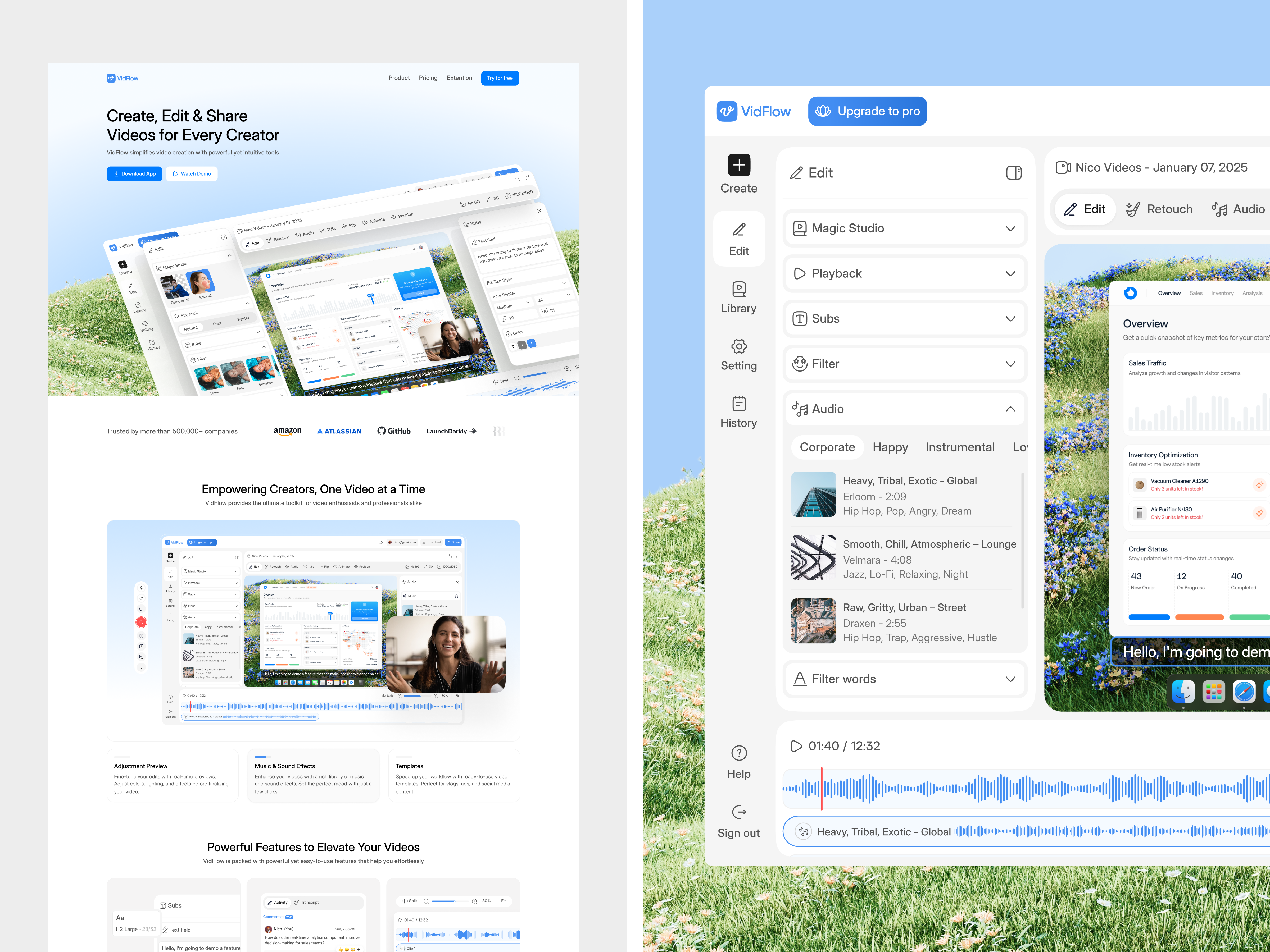The image size is (1270, 952).
Task: Click the large VidFlow logo beside Upgrade to pro
Action: tap(754, 111)
